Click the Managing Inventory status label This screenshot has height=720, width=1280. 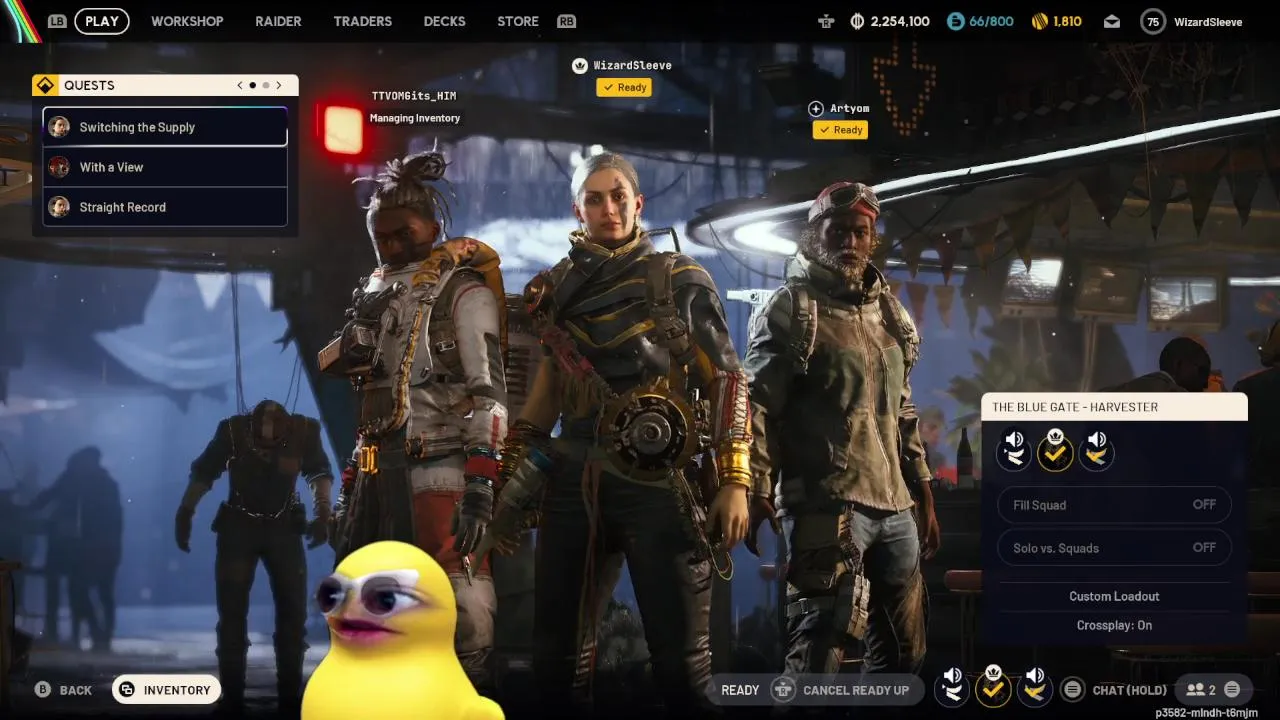pyautogui.click(x=415, y=118)
